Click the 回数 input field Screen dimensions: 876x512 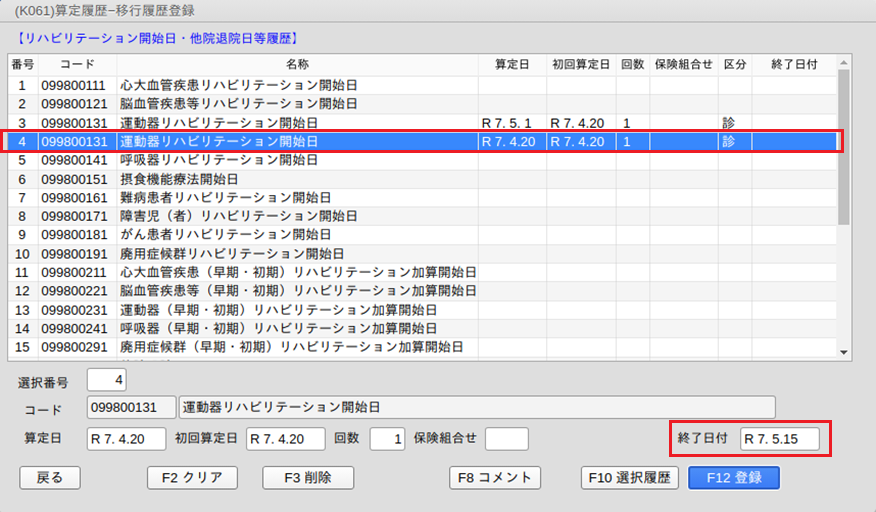[387, 438]
